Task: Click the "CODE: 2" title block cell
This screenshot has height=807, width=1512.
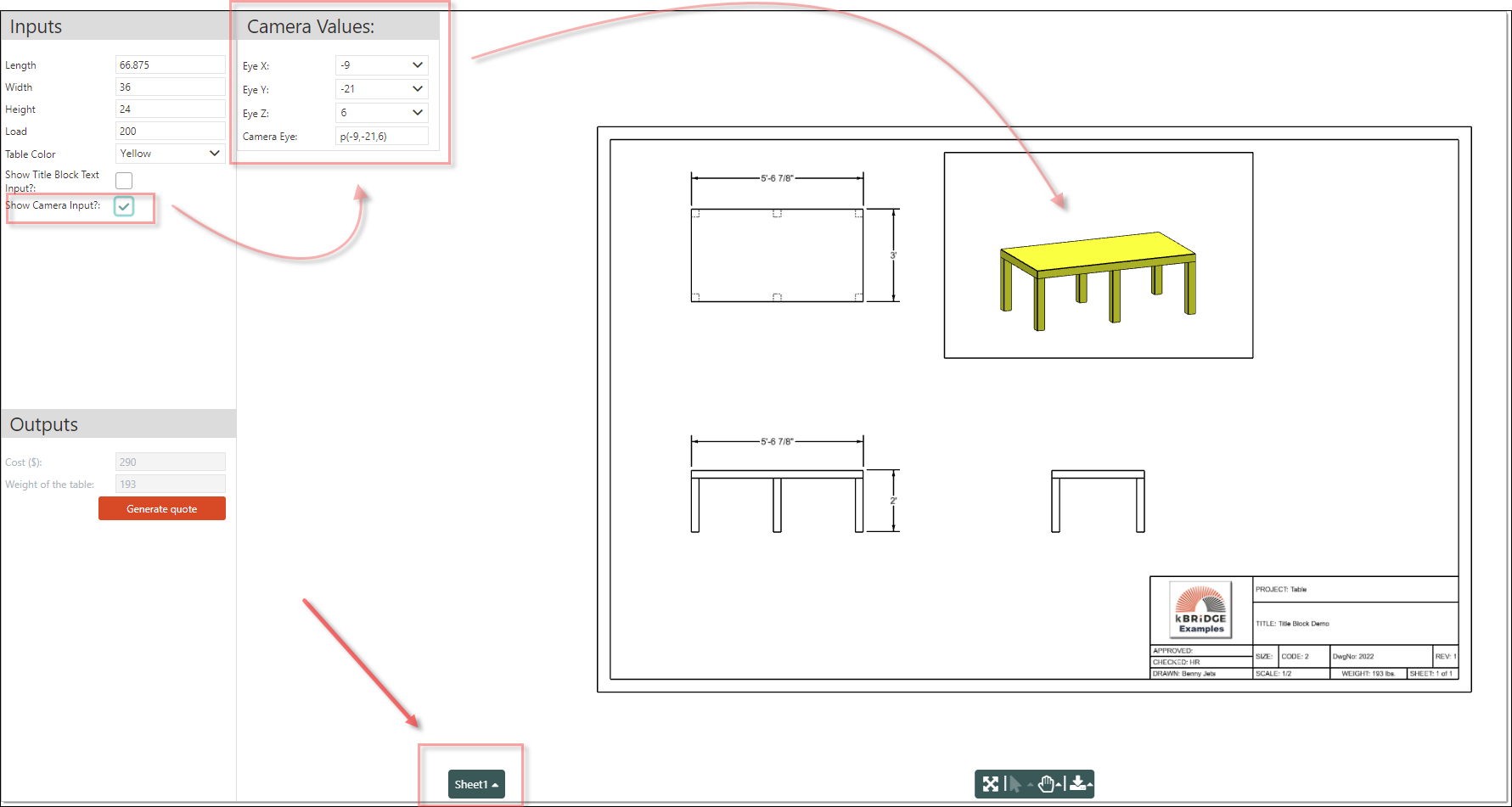Action: click(1304, 656)
